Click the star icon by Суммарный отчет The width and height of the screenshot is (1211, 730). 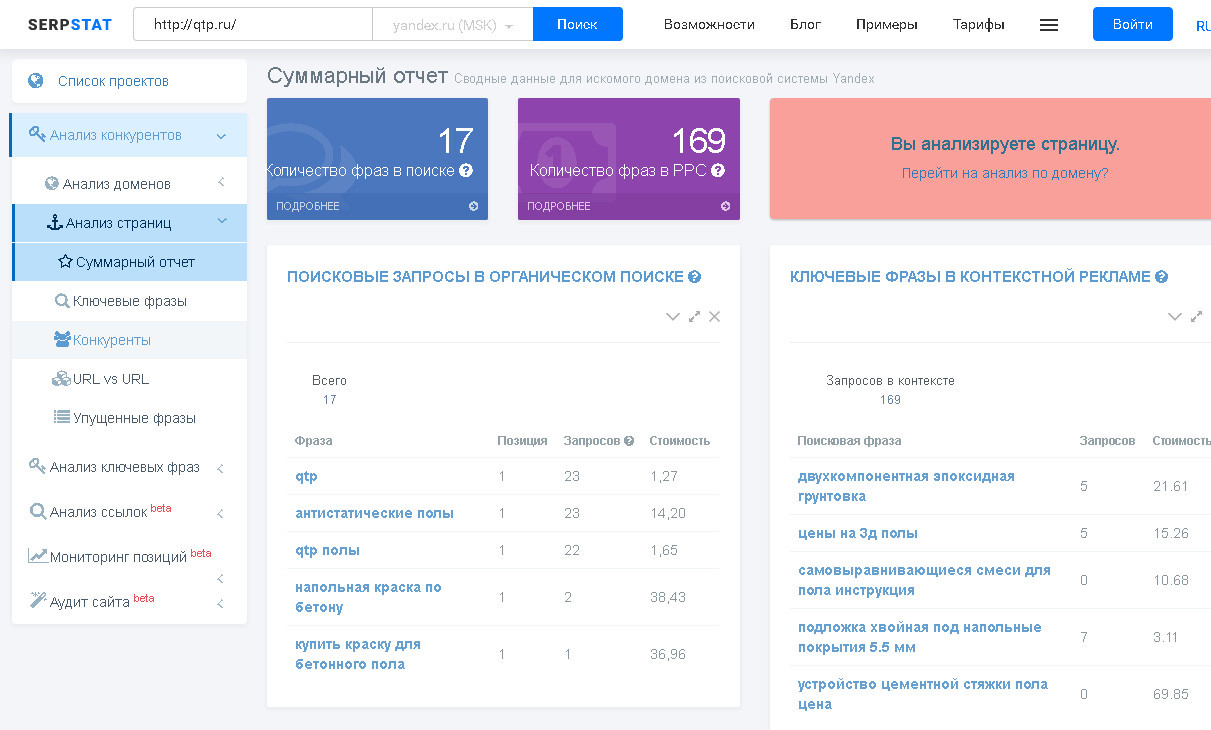click(65, 262)
